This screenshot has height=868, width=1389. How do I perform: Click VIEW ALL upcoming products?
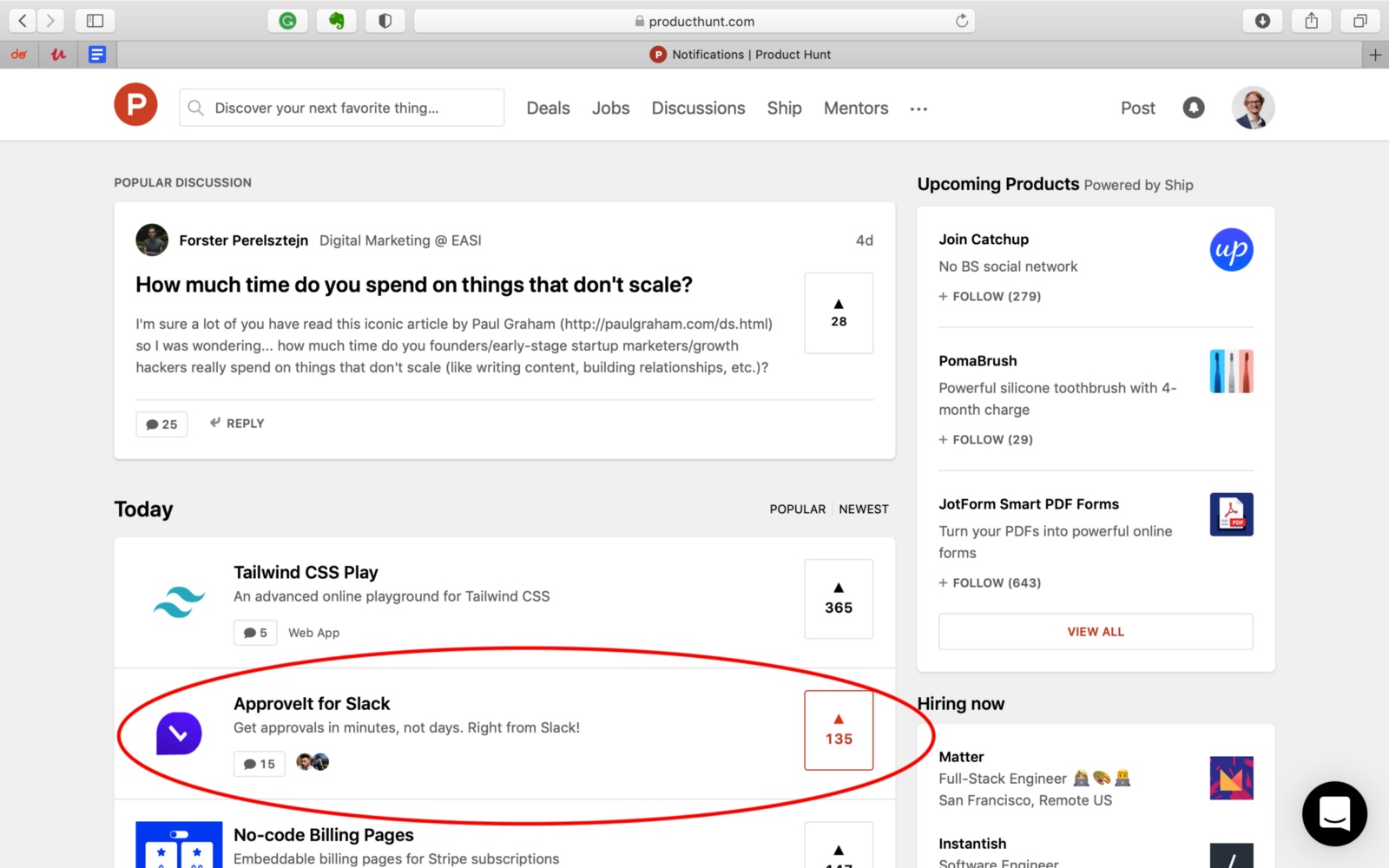[1096, 632]
